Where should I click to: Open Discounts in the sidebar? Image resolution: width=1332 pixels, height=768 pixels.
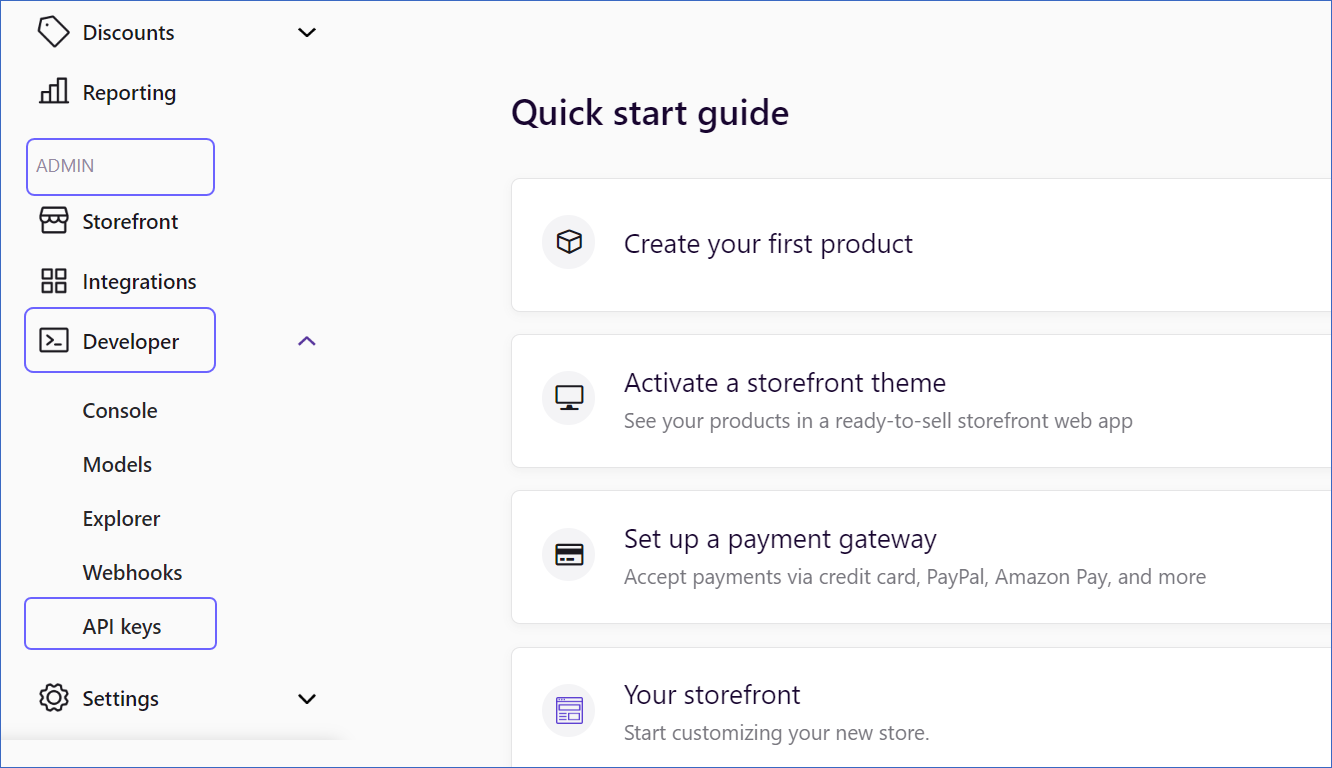click(x=128, y=33)
